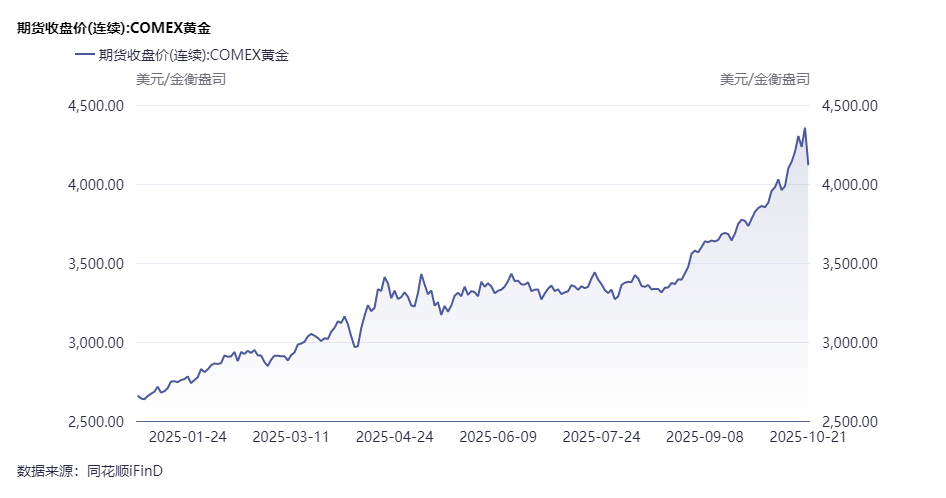Click the line's starting point at far left
Image resolution: width=946 pixels, height=498 pixels.
click(137, 396)
